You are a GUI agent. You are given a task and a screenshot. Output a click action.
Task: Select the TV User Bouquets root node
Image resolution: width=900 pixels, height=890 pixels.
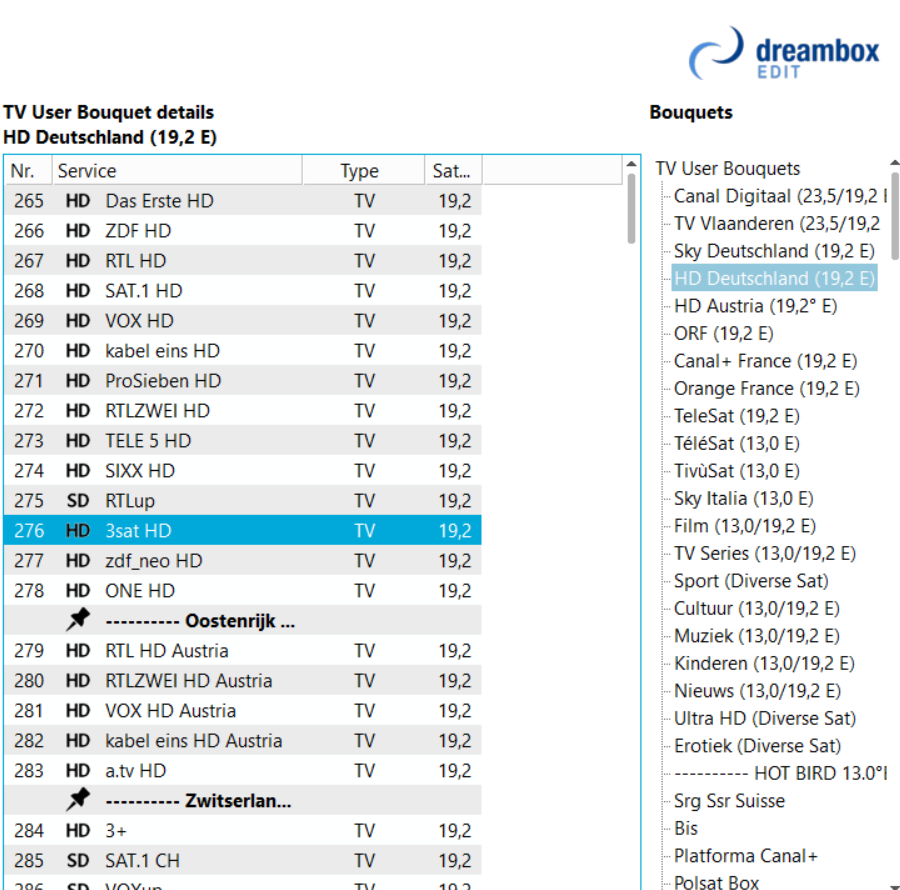727,168
